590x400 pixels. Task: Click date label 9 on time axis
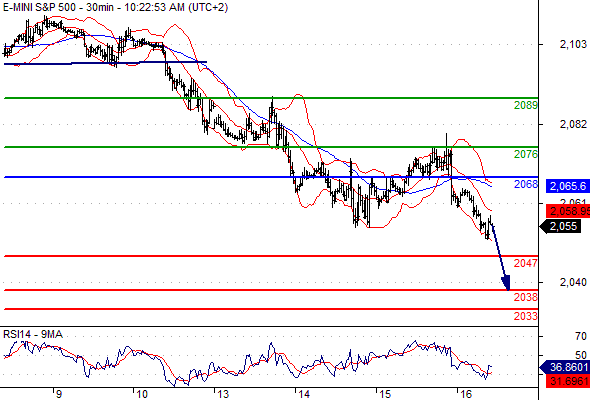point(59,394)
